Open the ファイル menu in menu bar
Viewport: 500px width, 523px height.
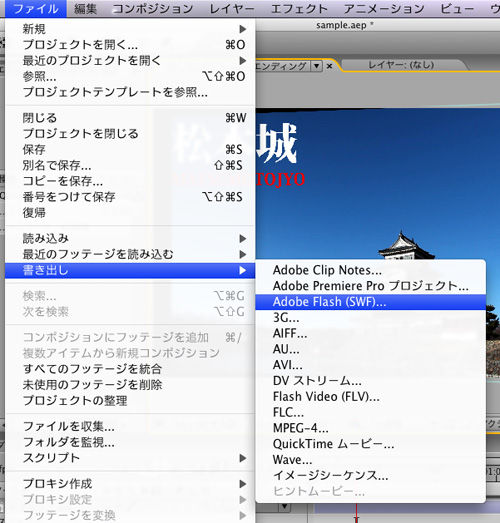coord(36,9)
